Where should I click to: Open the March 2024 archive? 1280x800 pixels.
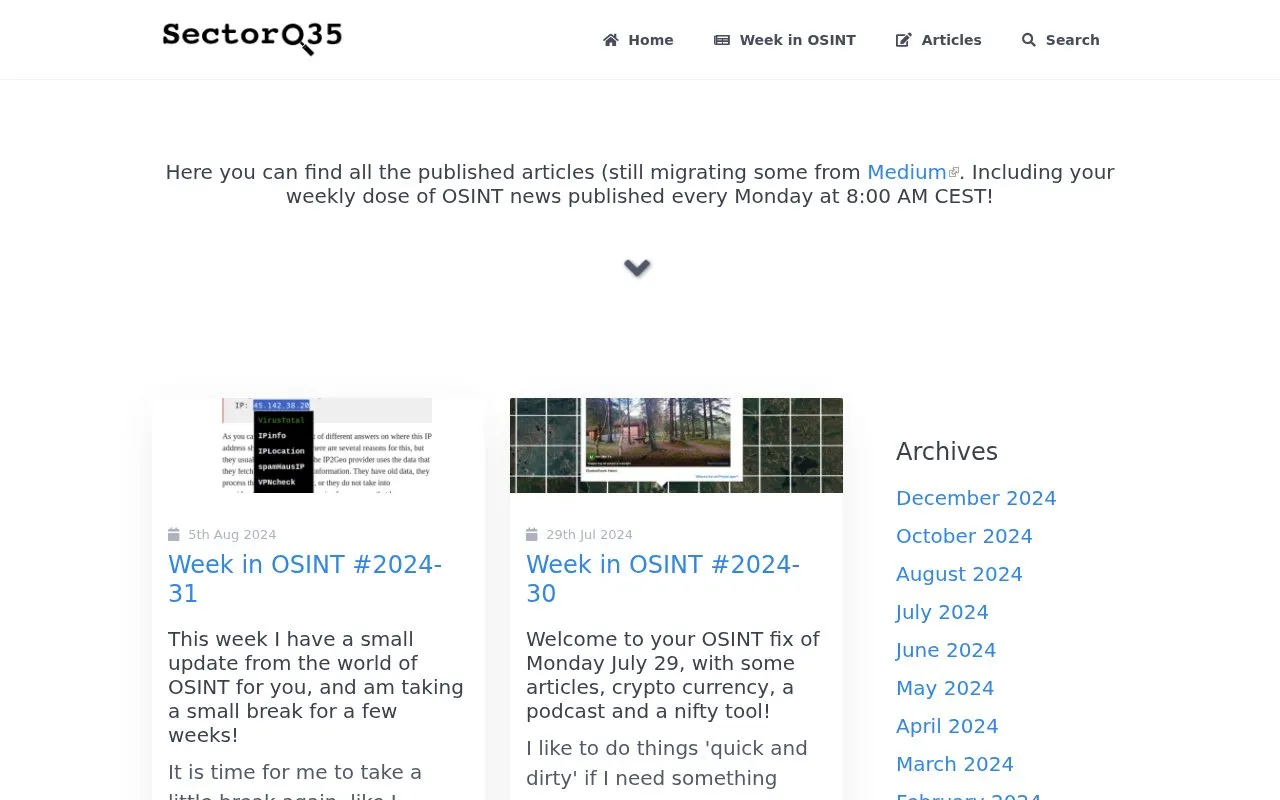955,764
